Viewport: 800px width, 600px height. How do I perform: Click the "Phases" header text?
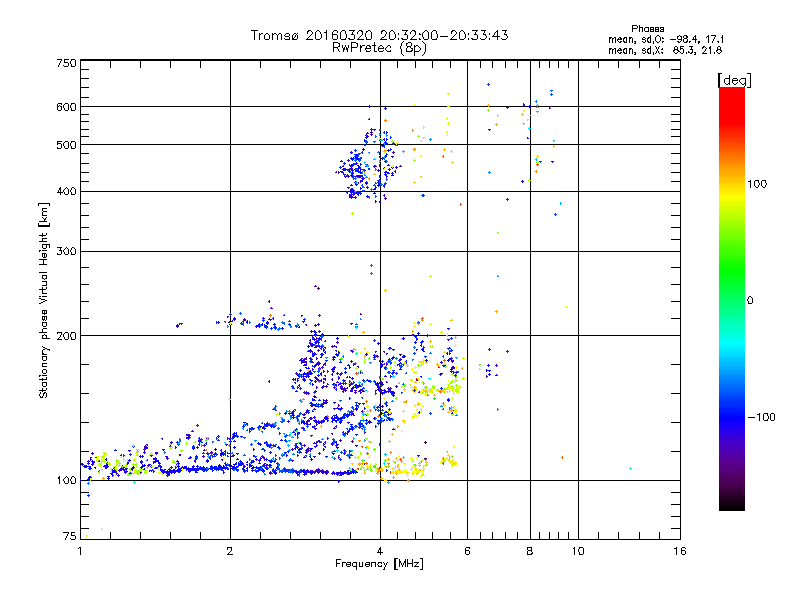click(647, 29)
